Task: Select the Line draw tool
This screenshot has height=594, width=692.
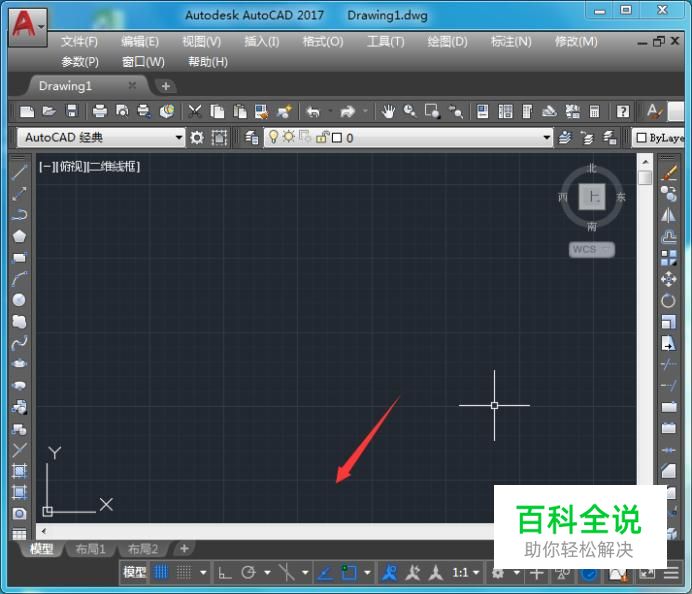Action: (19, 172)
